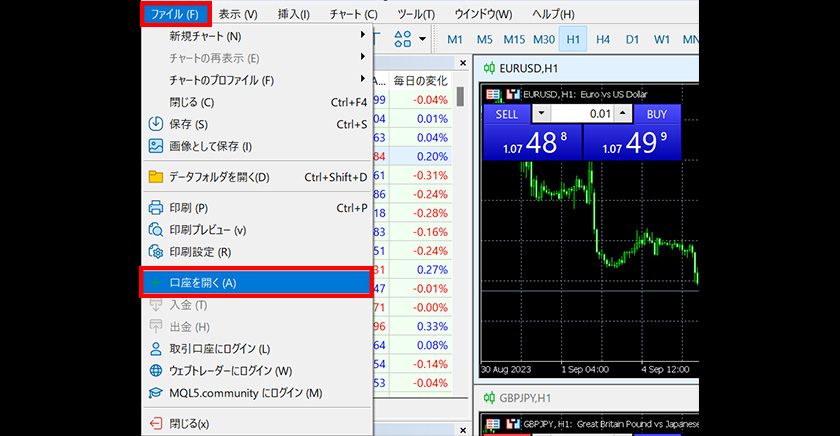Click BUY on EURUSD chart
Viewport: 840px width, 436px height.
(657, 114)
